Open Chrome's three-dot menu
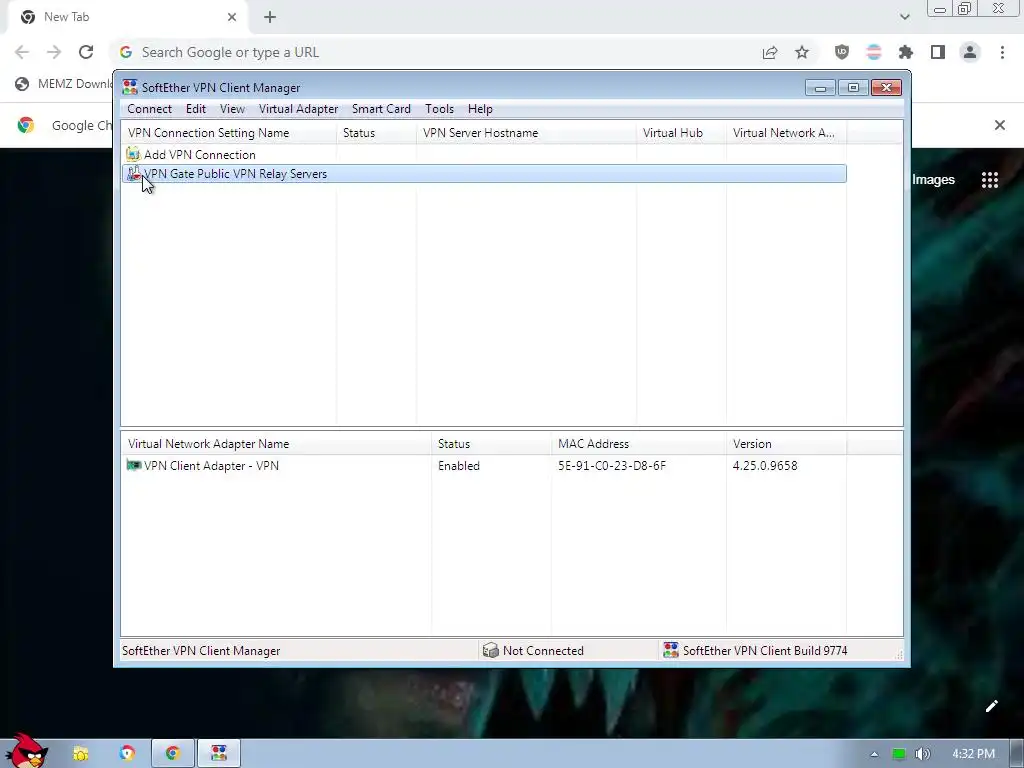Screen dimensions: 1024x768 pyautogui.click(x=1002, y=52)
